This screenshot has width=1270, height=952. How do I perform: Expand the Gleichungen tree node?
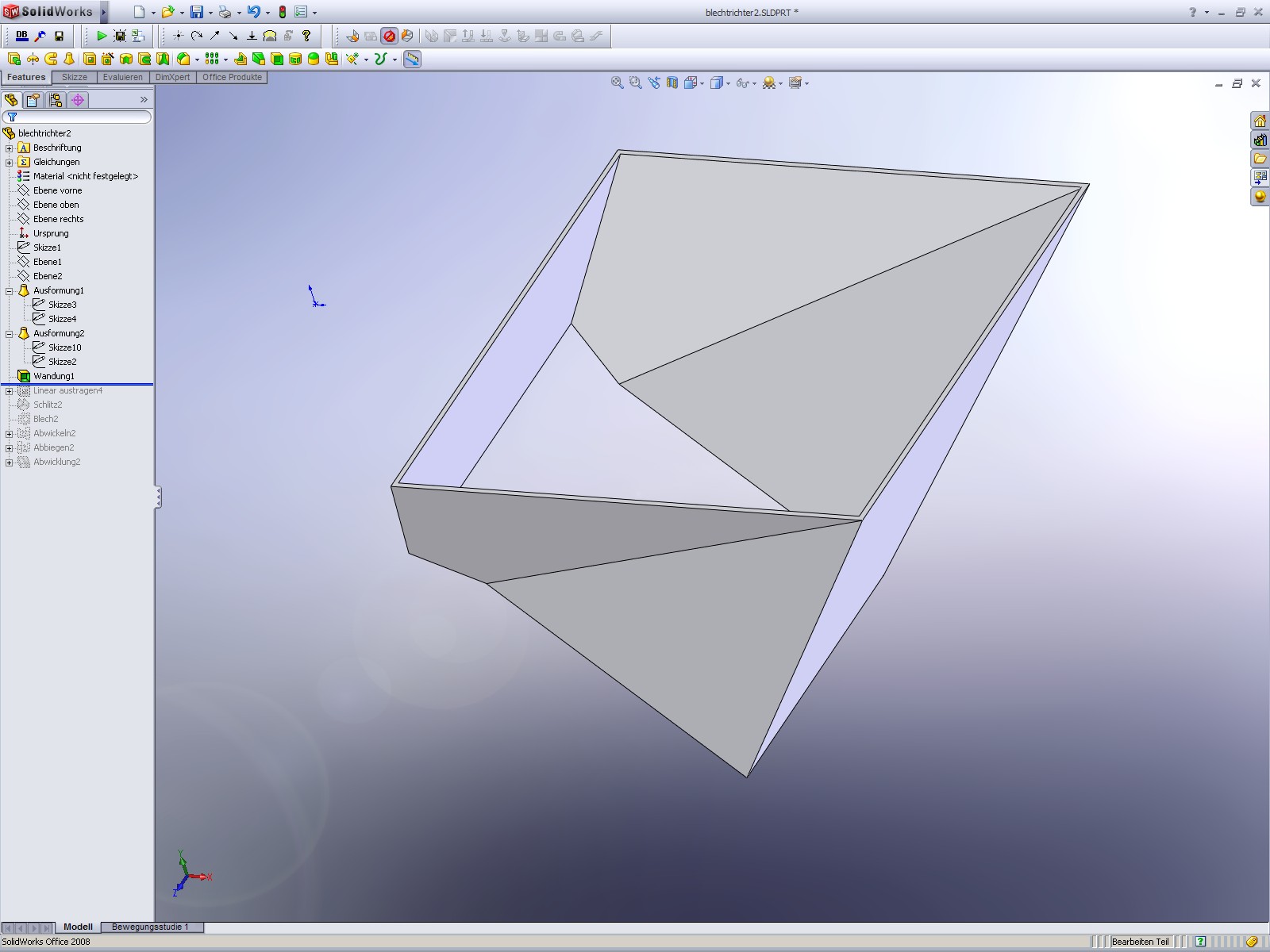(x=9, y=163)
